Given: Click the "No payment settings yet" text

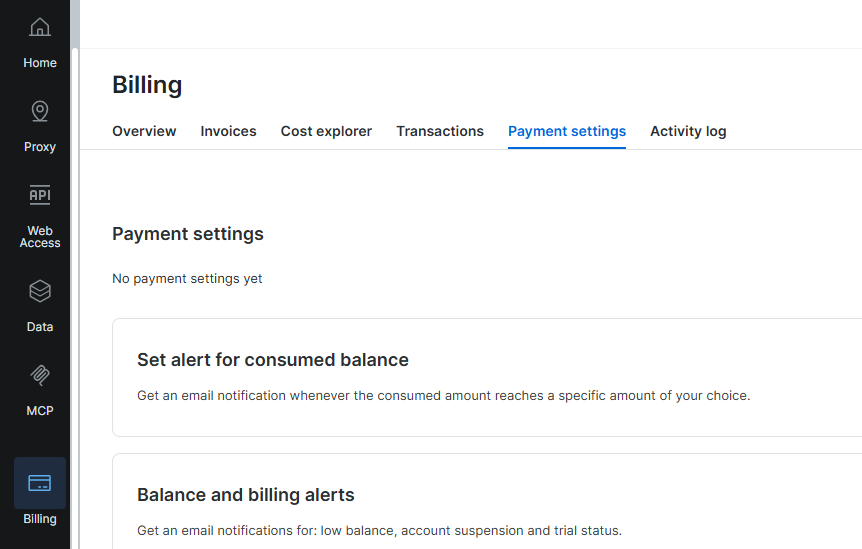Looking at the screenshot, I should coord(187,279).
